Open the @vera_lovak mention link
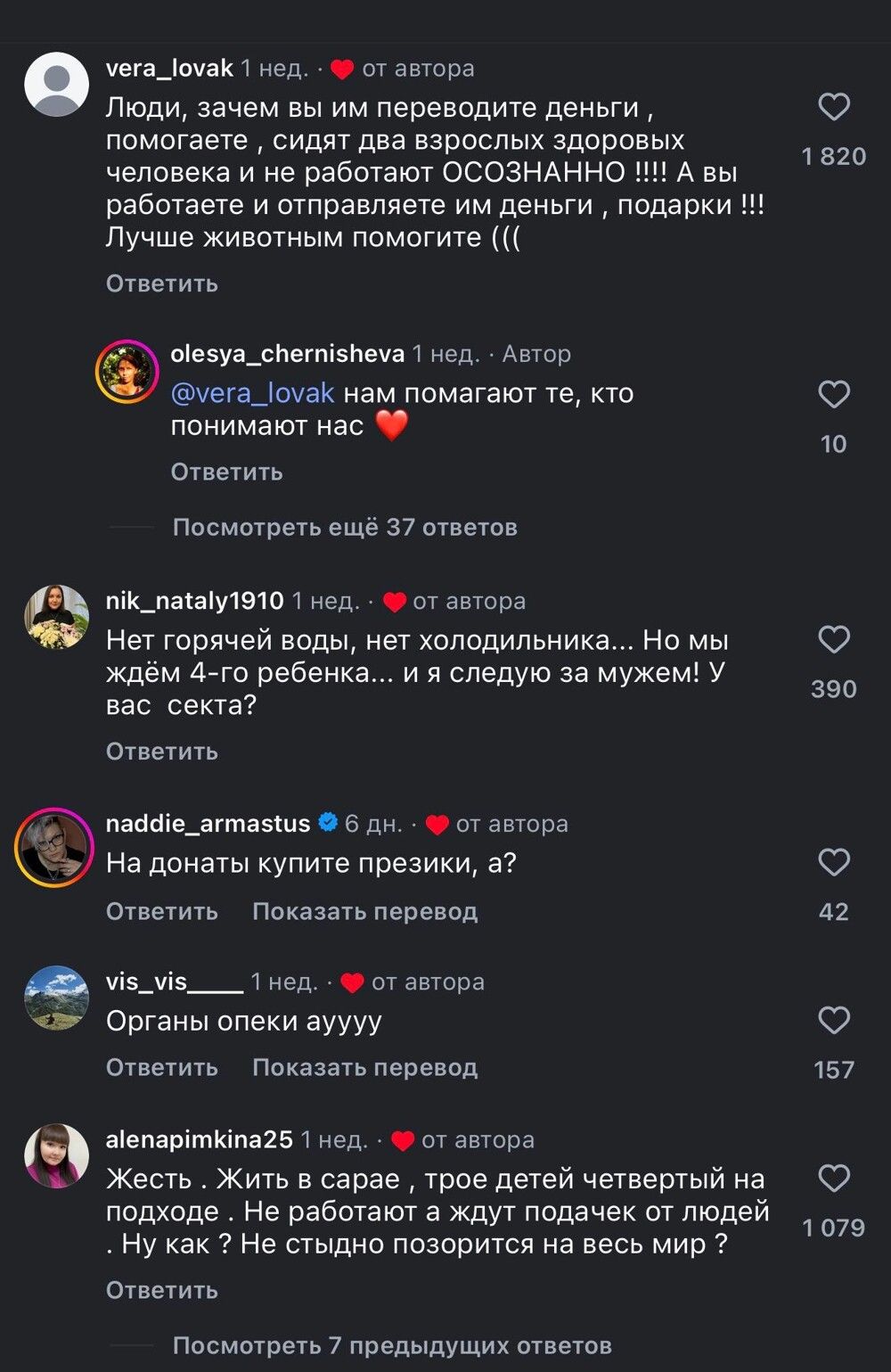Image resolution: width=891 pixels, height=1372 pixels. 252,393
